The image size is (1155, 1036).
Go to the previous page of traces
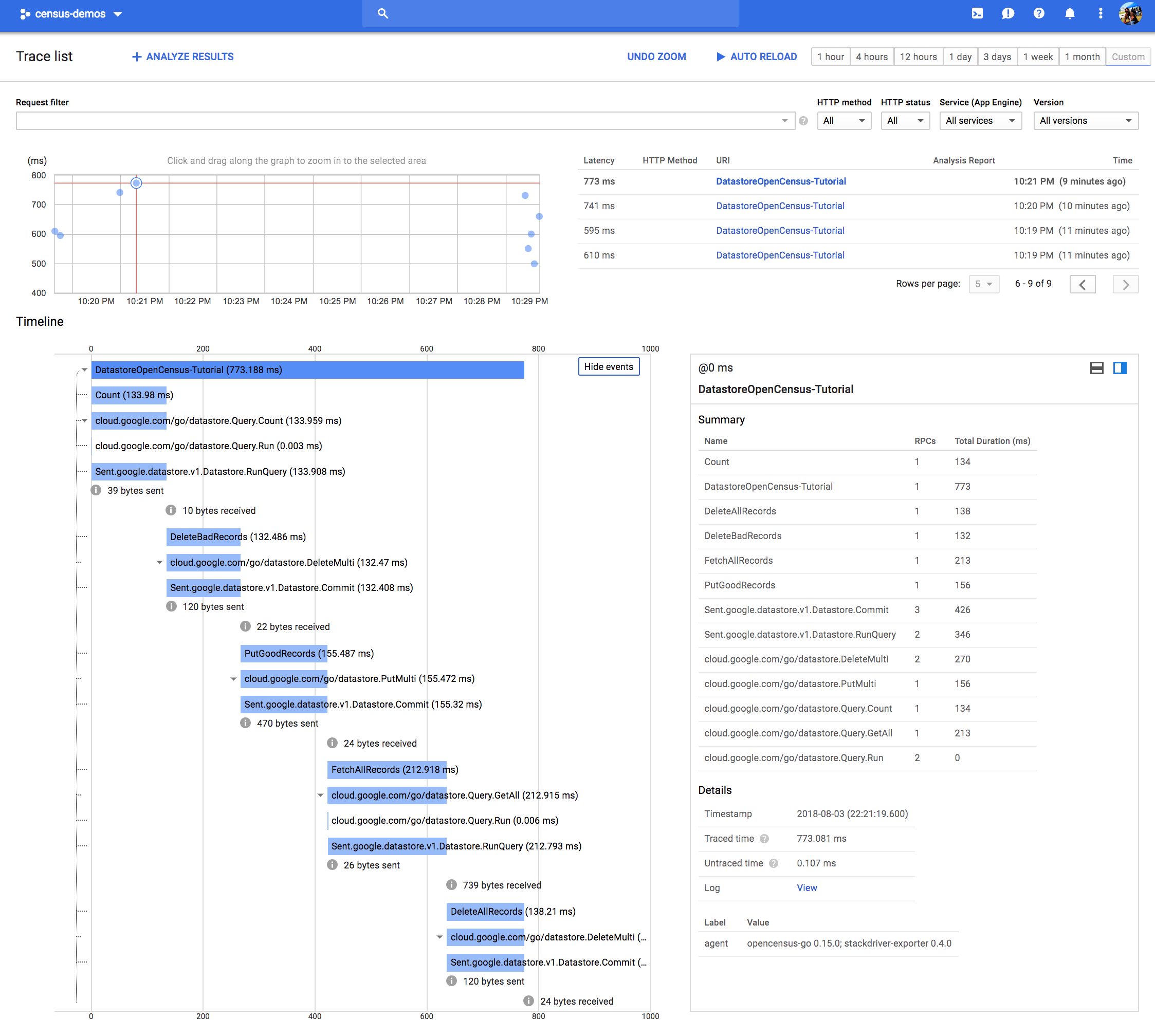tap(1082, 284)
